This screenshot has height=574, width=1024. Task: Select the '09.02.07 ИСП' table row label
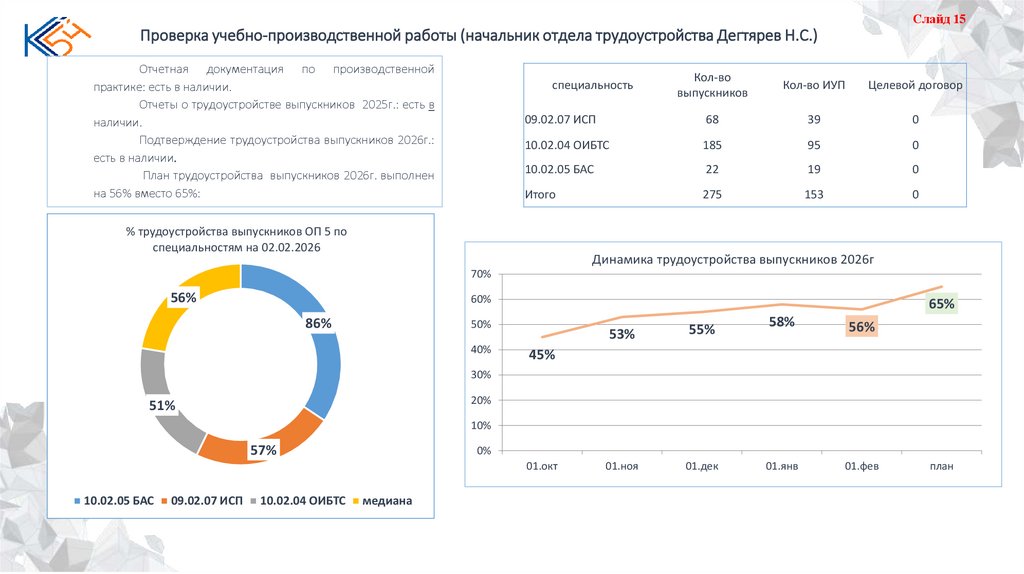[560, 120]
